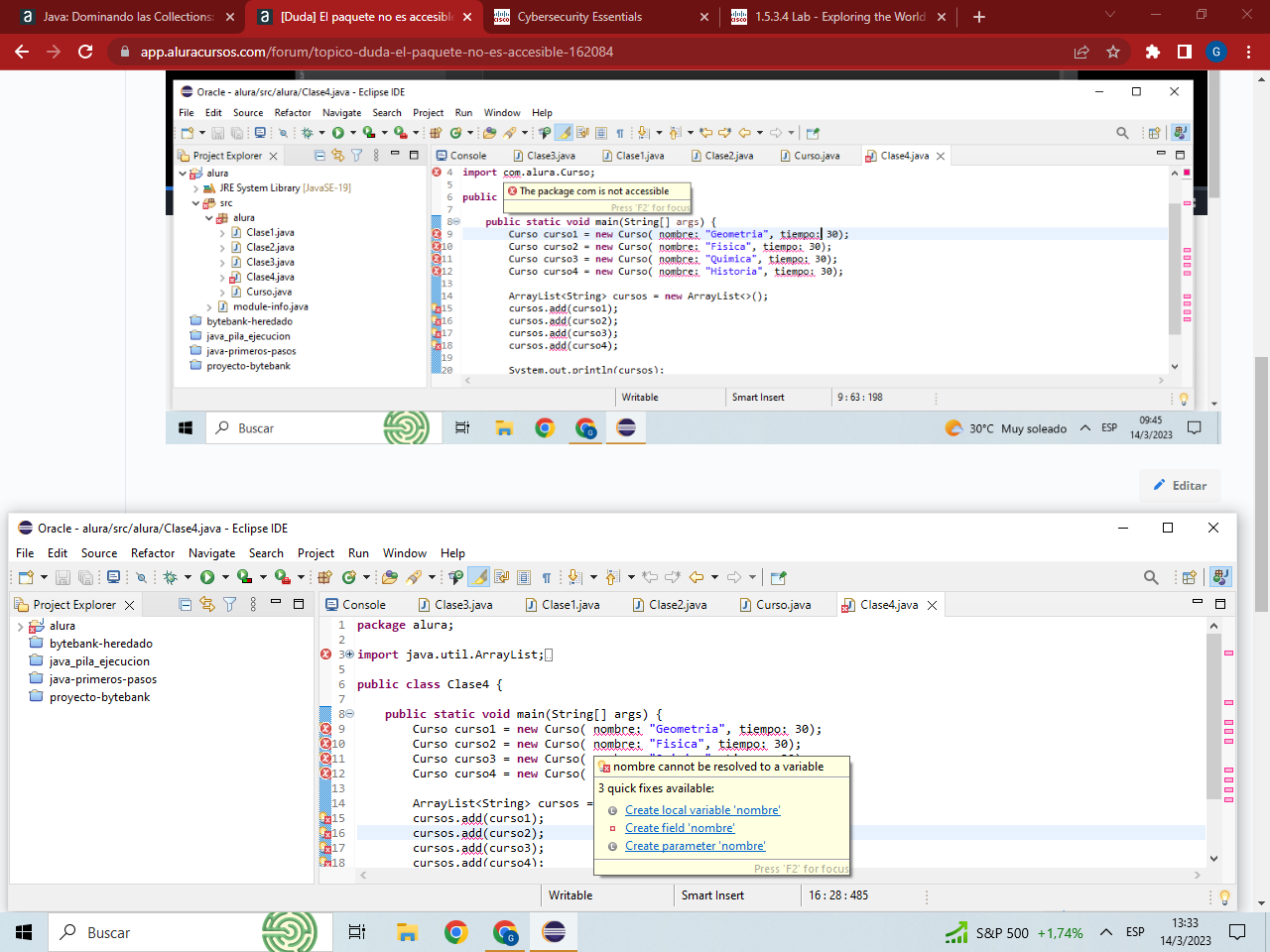This screenshot has width=1270, height=952.
Task: Expand the folded imports on line 3
Action: (349, 654)
